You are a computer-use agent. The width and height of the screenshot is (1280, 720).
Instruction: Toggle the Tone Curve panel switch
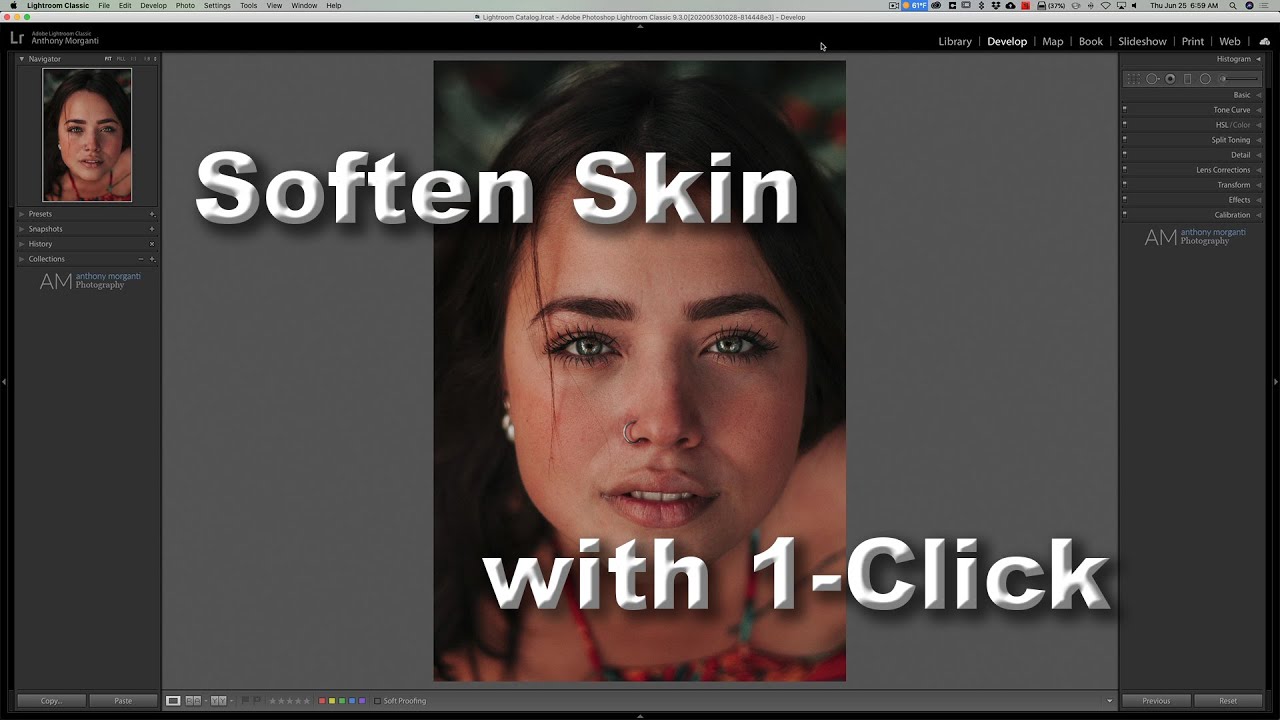(1125, 110)
